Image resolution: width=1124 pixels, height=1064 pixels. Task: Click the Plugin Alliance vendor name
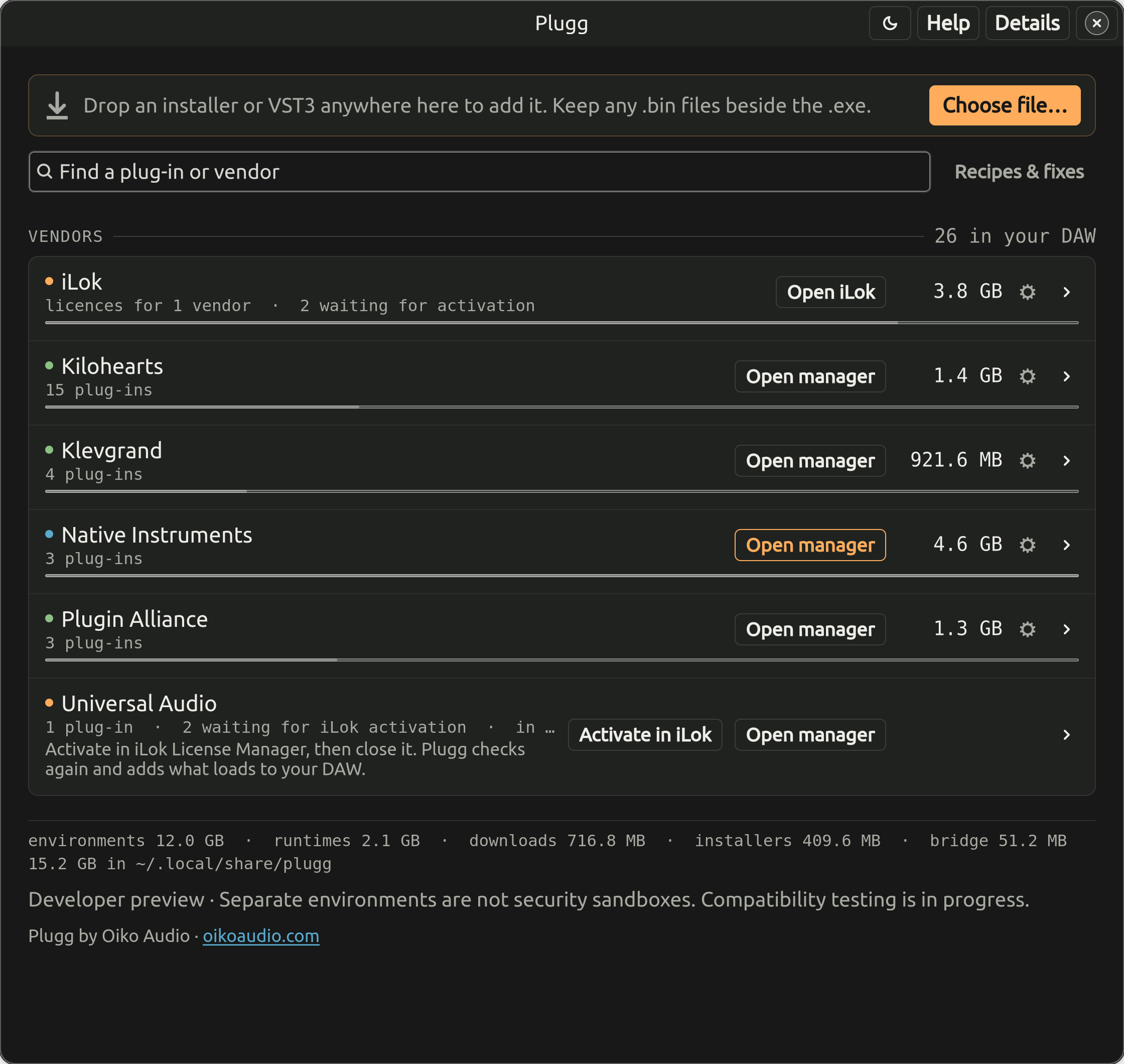pyautogui.click(x=134, y=619)
